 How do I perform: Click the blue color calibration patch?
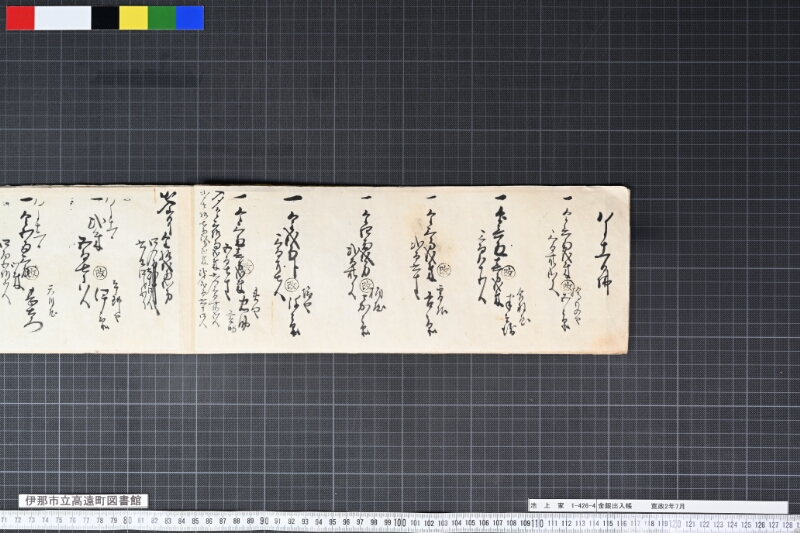pos(190,18)
